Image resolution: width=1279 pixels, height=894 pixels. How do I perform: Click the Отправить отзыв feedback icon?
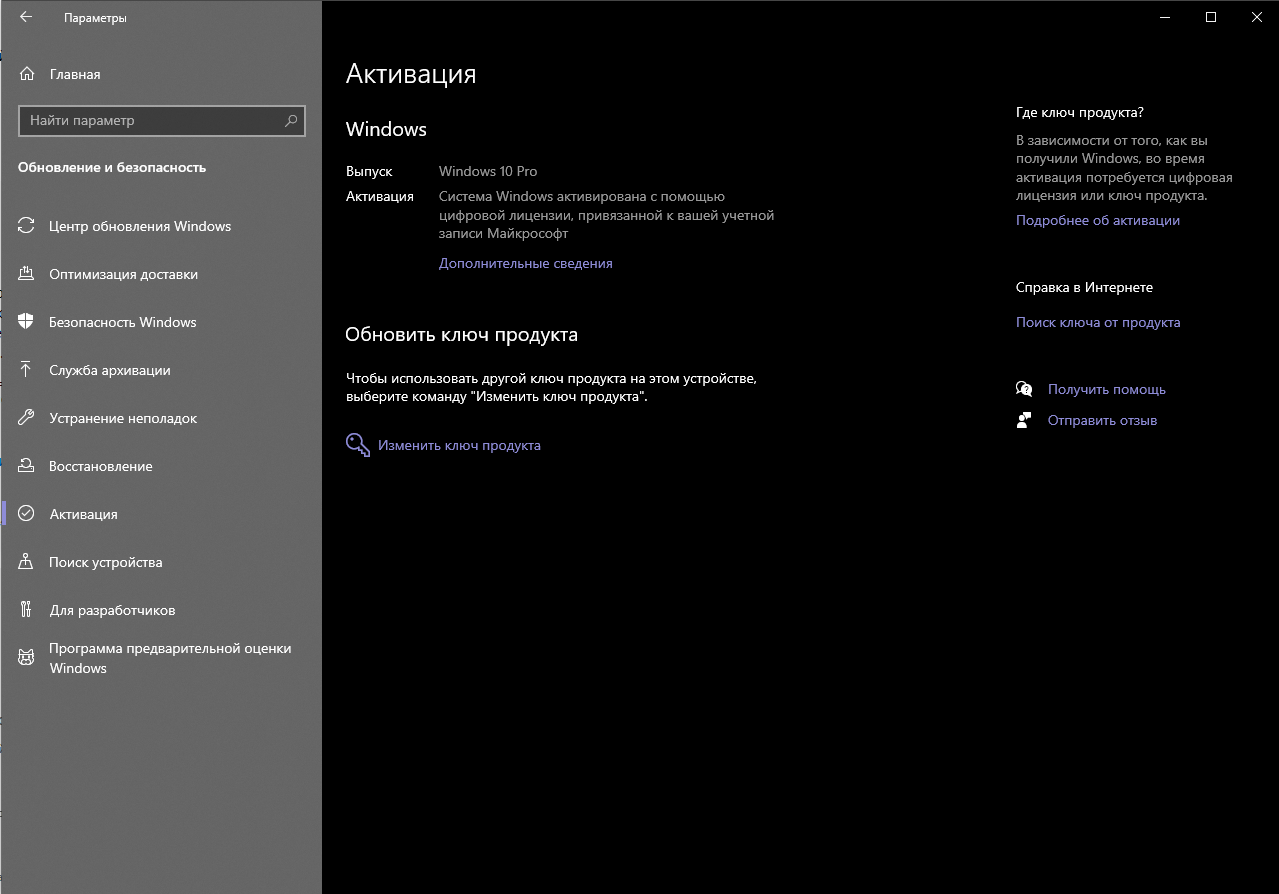point(1024,420)
